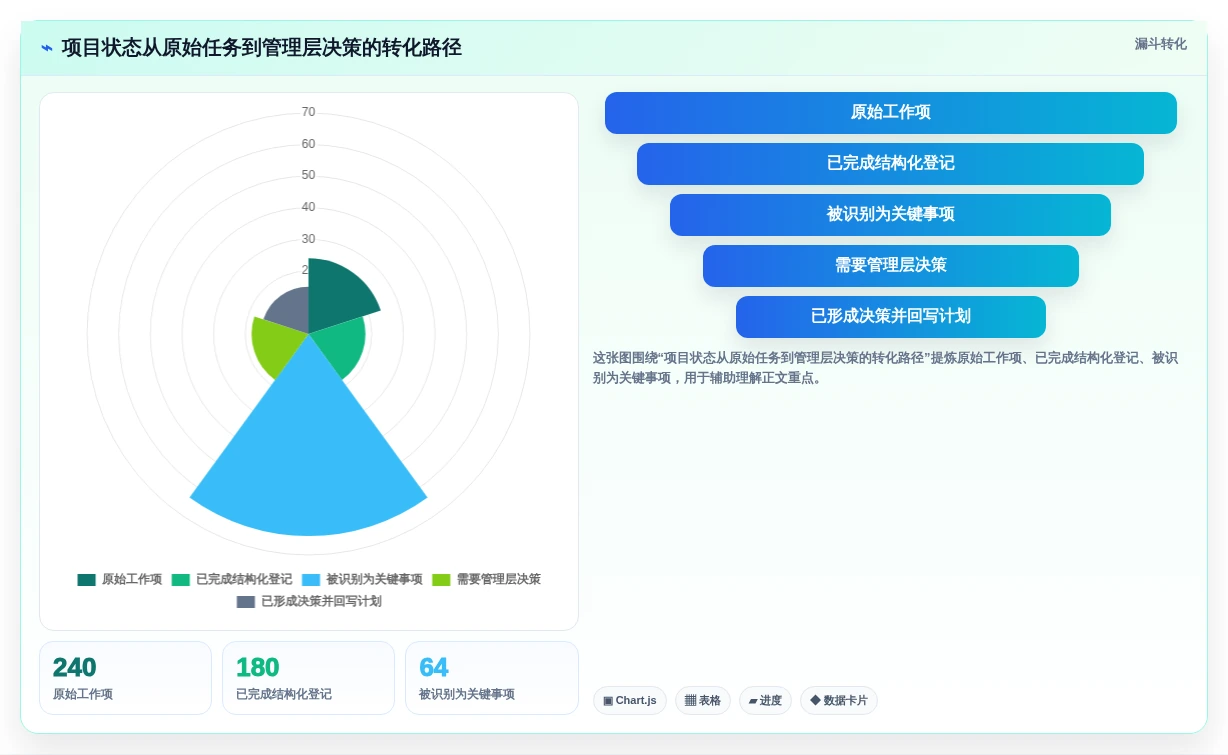Click the title 项目状态从原始任务到管理层决策的转化路径
The height and width of the screenshot is (755, 1228).
coord(262,48)
